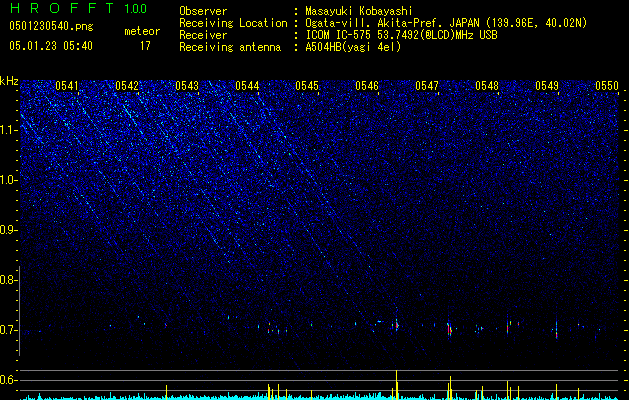Click the word meteor in the header
The height and width of the screenshot is (400, 629).
[x=142, y=31]
